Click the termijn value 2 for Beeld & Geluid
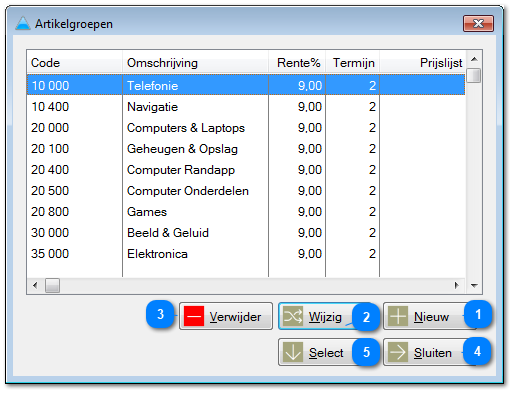 point(372,233)
